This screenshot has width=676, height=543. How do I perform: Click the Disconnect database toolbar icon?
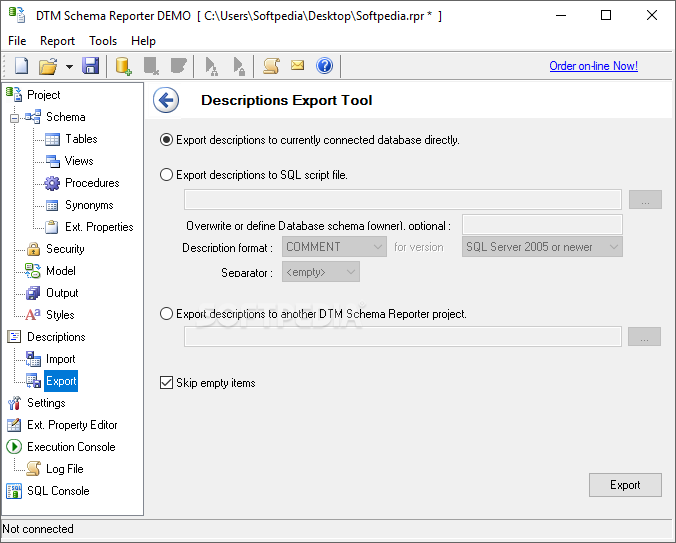pos(151,66)
